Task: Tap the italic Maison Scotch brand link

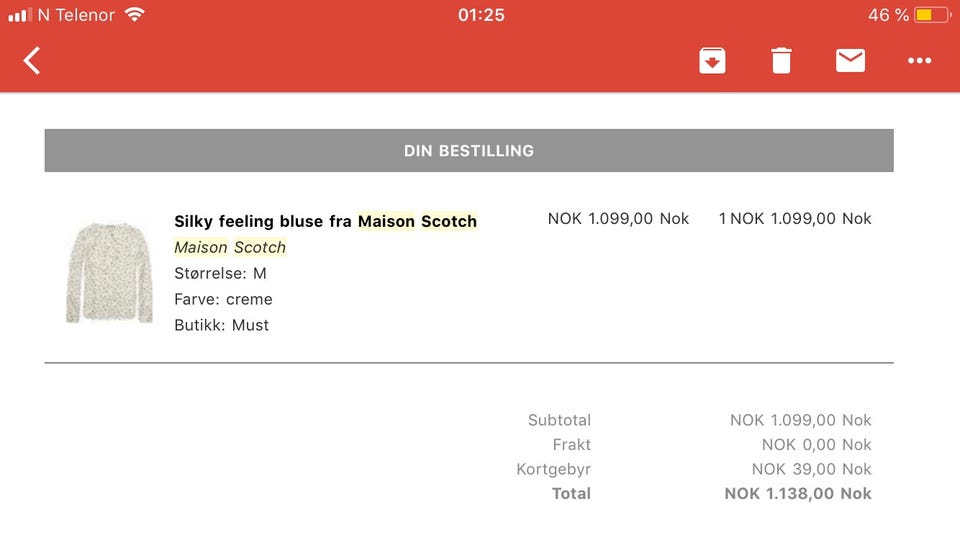Action: pyautogui.click(x=230, y=247)
